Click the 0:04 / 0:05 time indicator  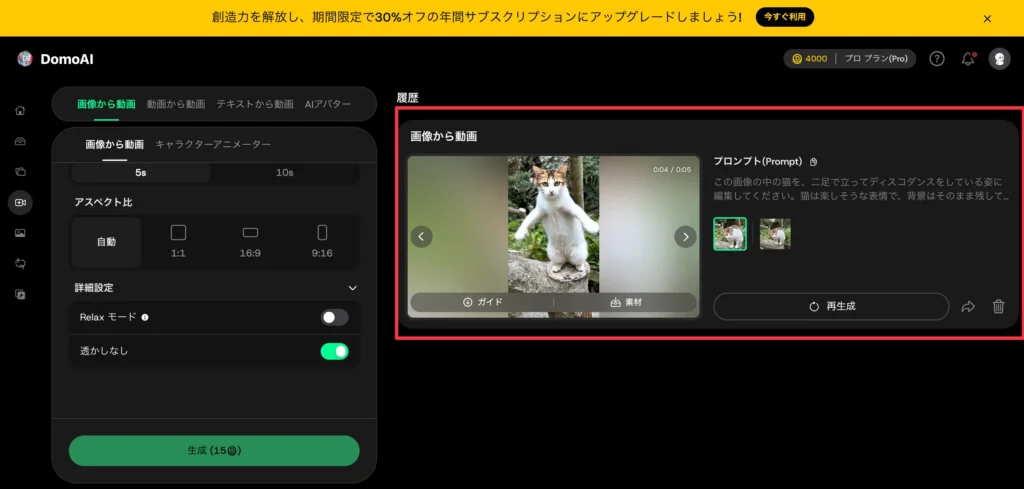(x=671, y=169)
